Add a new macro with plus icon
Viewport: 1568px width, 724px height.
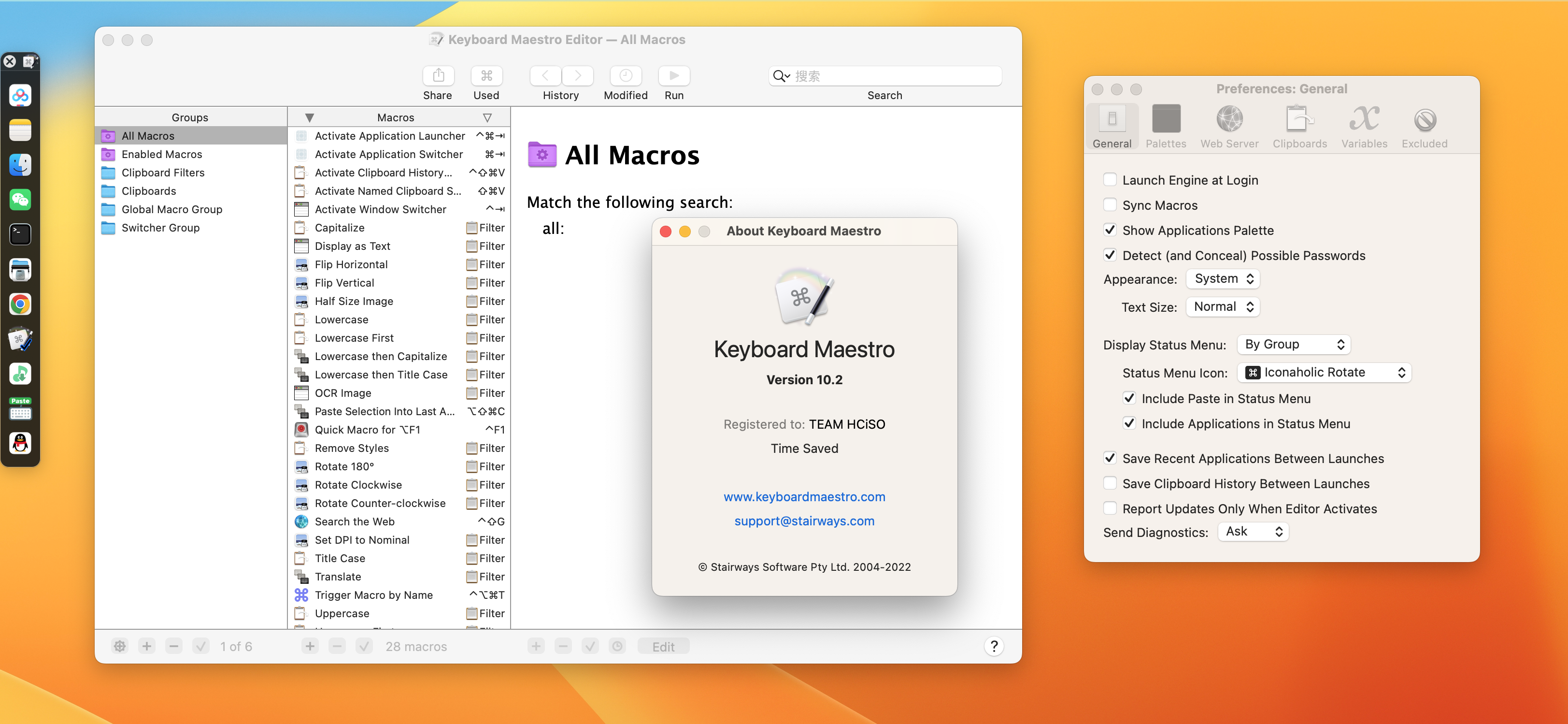coord(310,646)
